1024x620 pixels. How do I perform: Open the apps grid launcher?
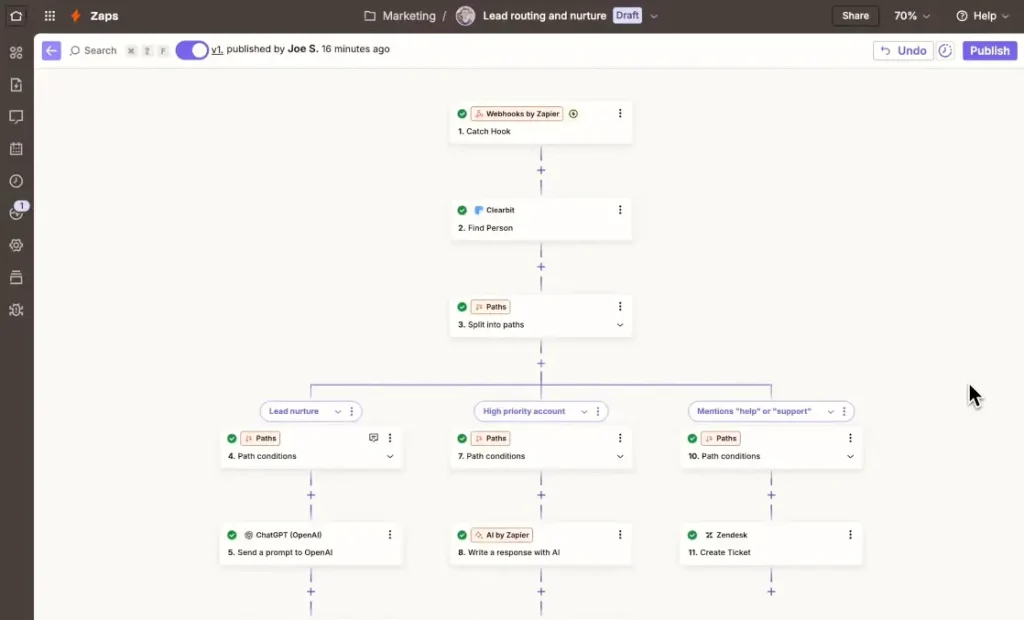50,16
